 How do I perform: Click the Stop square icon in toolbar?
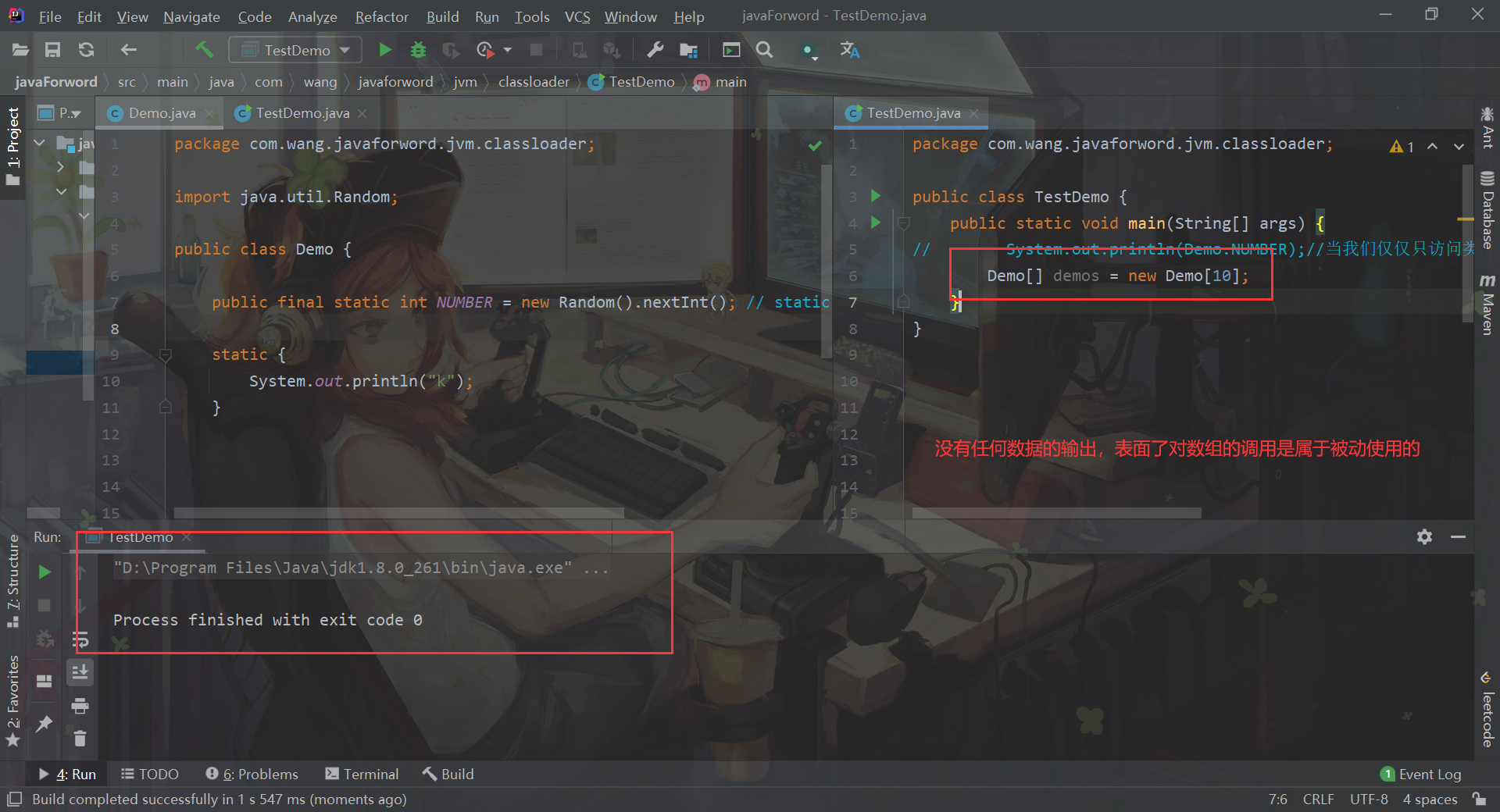[x=536, y=50]
